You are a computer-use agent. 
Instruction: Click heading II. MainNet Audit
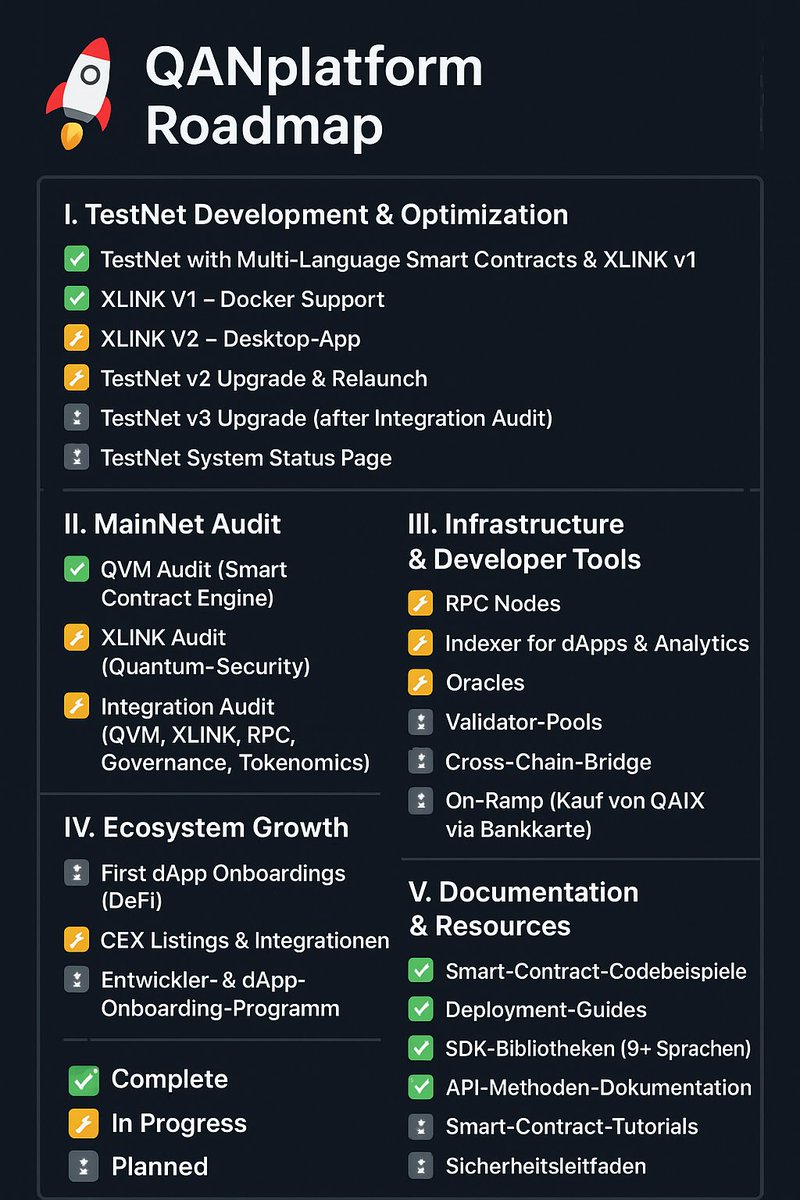(x=172, y=524)
